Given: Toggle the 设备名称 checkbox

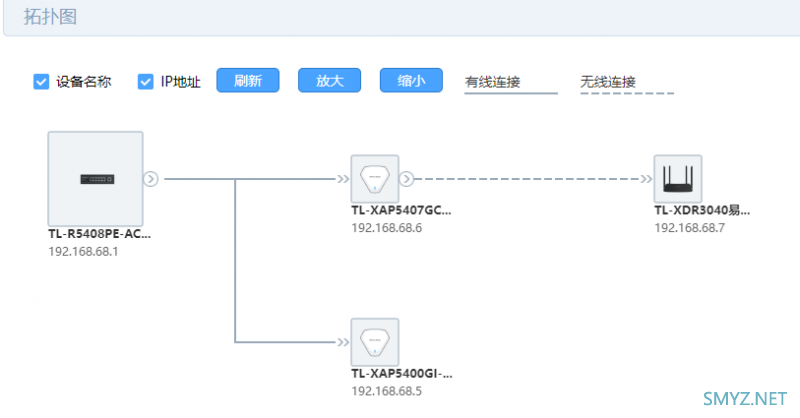Looking at the screenshot, I should (41, 82).
